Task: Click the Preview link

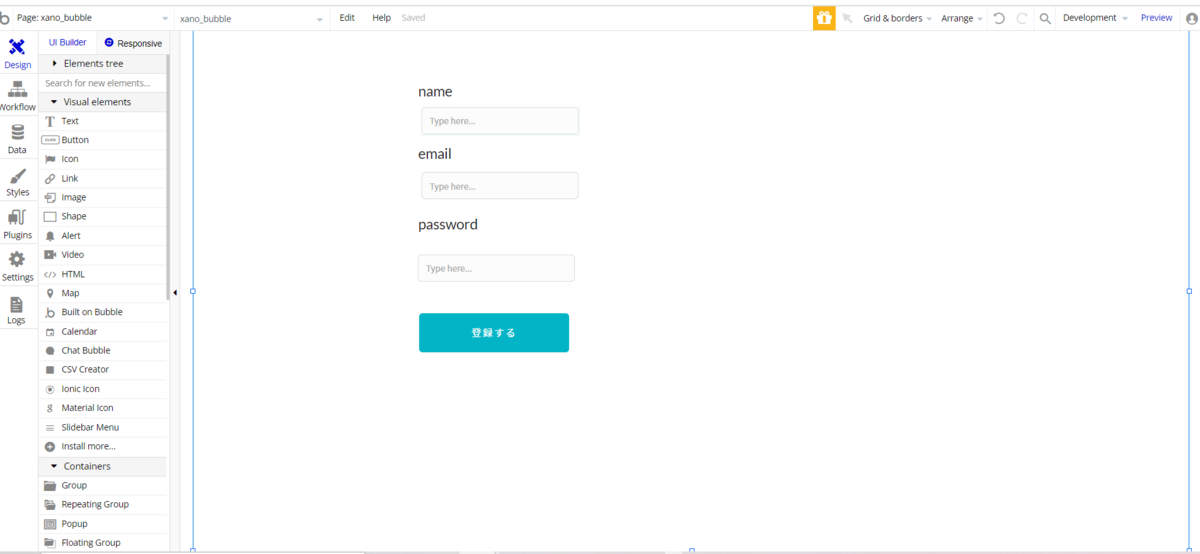Action: click(1157, 18)
